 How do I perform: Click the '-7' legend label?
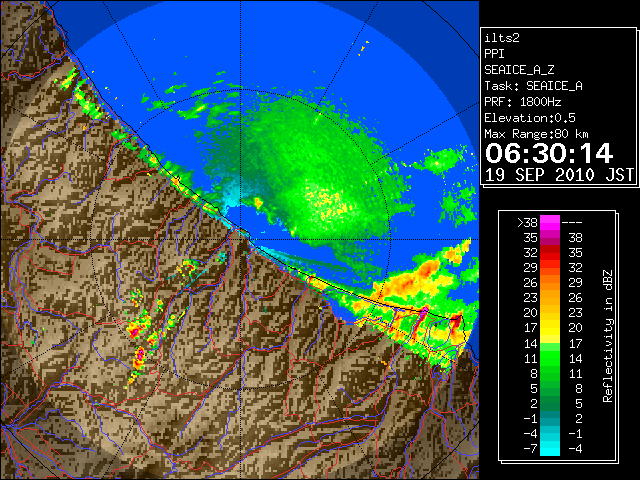click(530, 449)
